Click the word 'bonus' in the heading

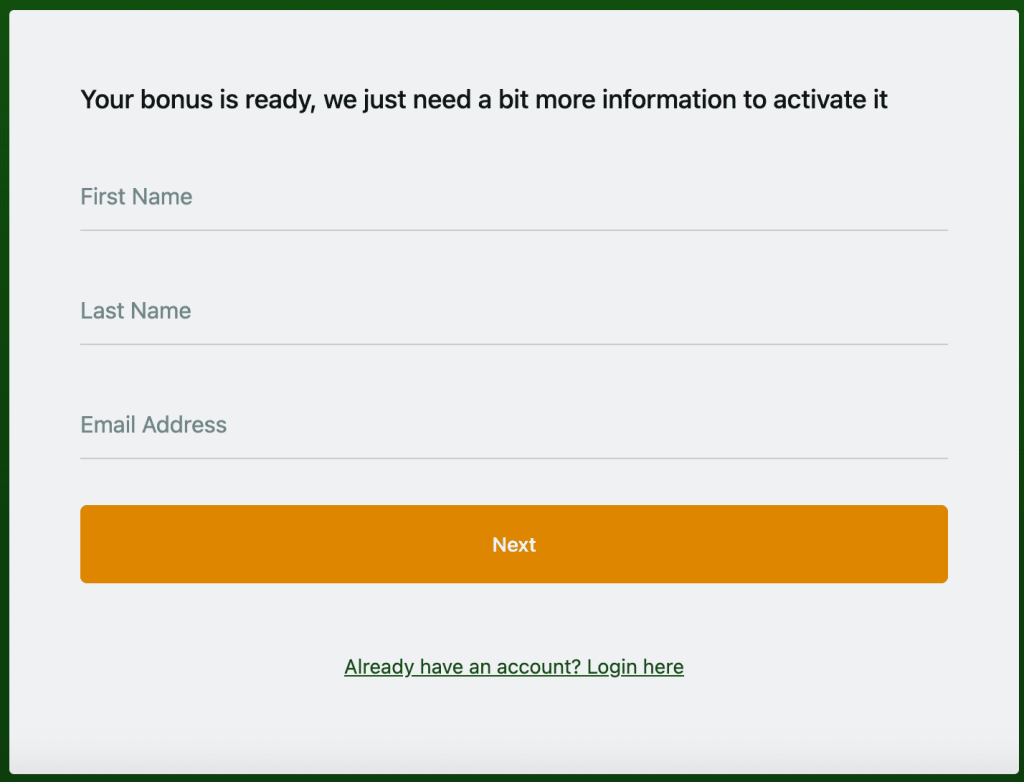tap(177, 100)
